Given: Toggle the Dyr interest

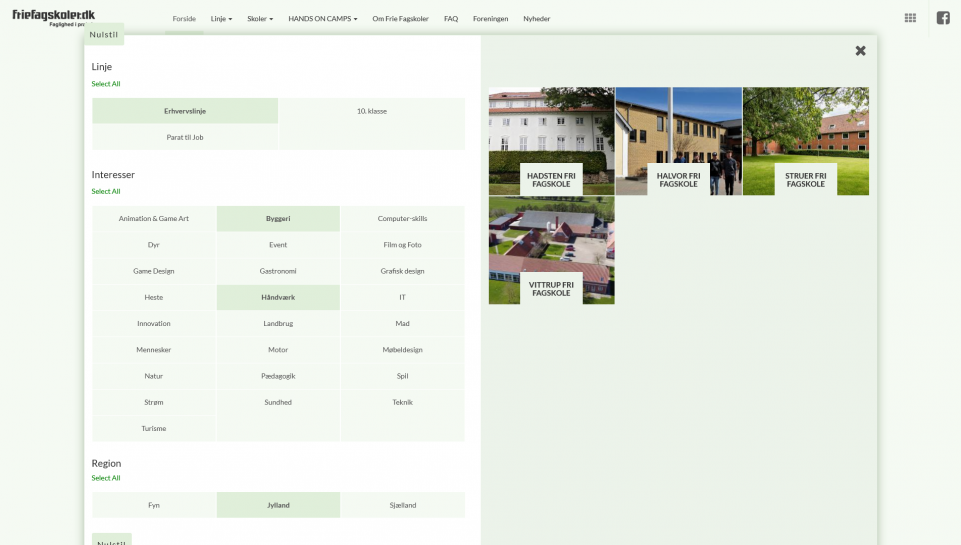Looking at the screenshot, I should pyautogui.click(x=154, y=245).
